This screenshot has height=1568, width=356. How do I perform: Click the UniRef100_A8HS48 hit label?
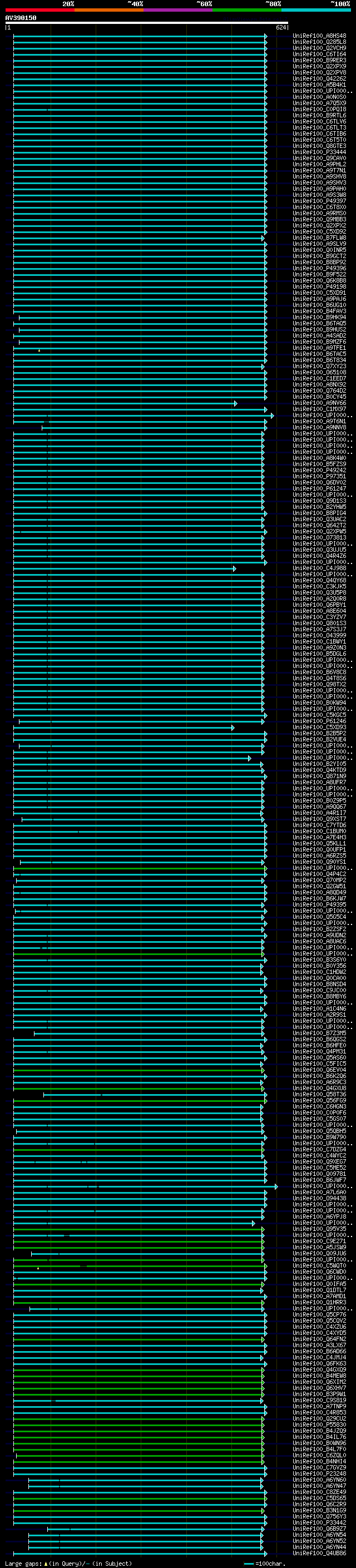point(319,36)
